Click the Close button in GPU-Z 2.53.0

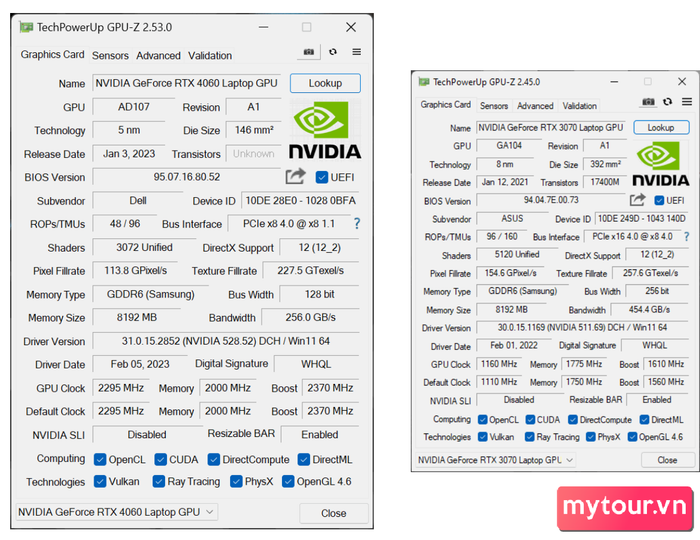[x=333, y=513]
